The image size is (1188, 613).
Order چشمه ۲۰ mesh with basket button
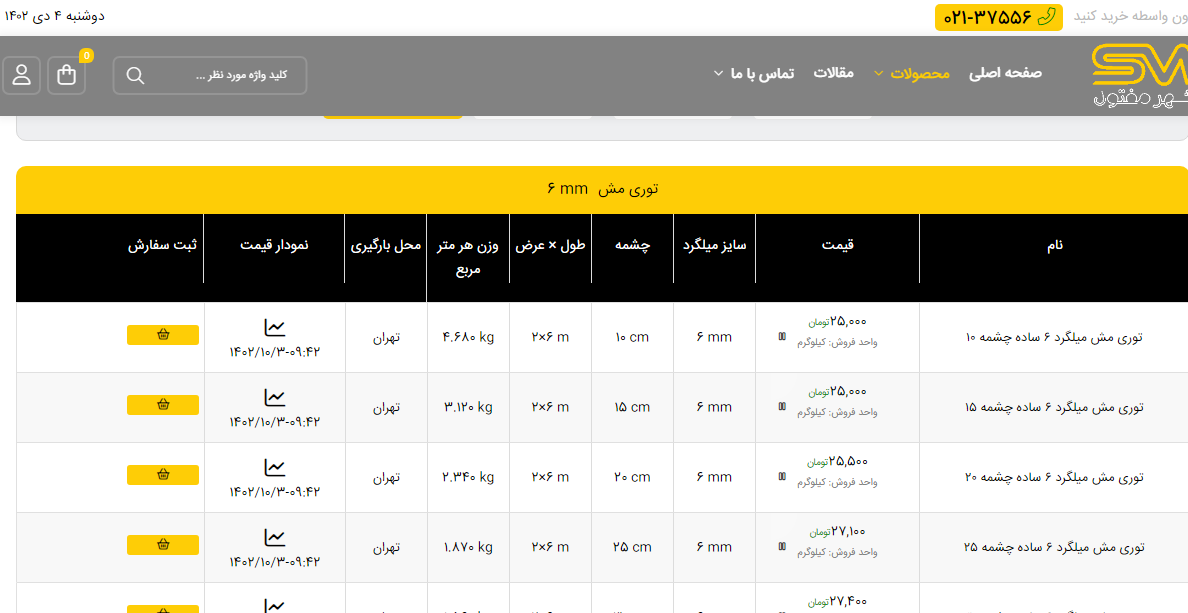click(163, 475)
